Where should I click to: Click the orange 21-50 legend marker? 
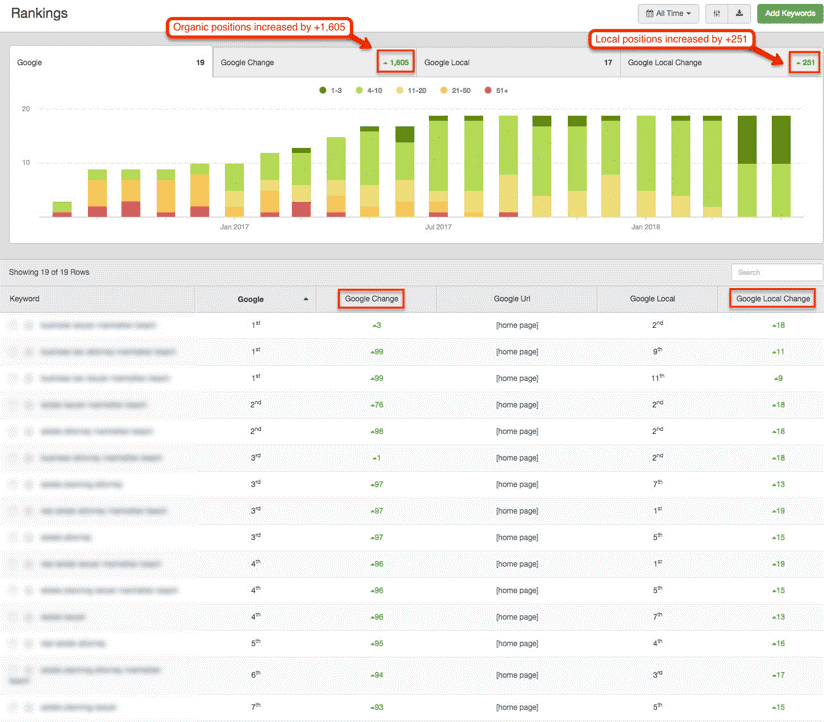[447, 90]
